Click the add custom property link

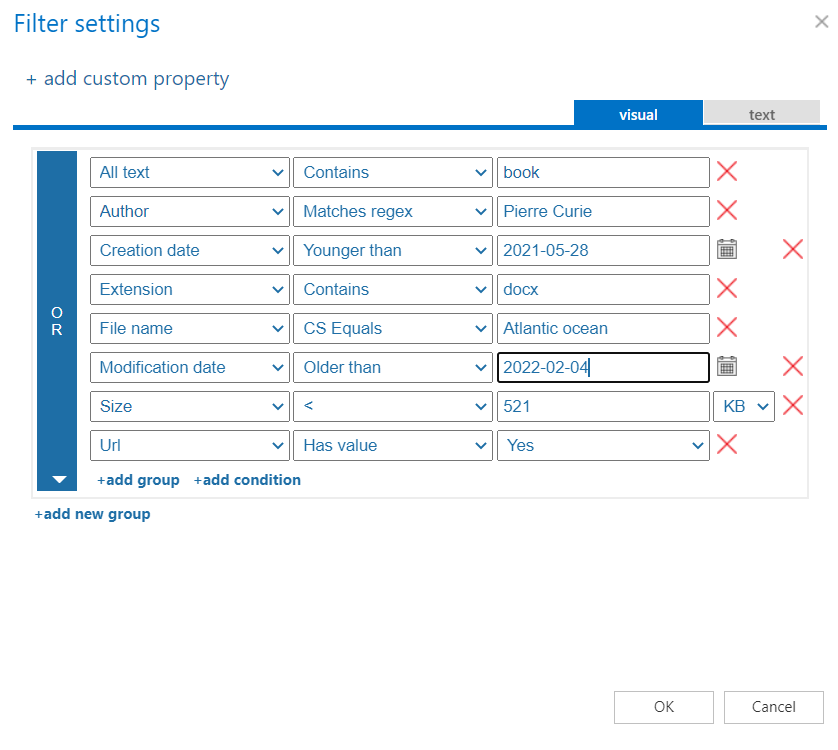[x=128, y=79]
